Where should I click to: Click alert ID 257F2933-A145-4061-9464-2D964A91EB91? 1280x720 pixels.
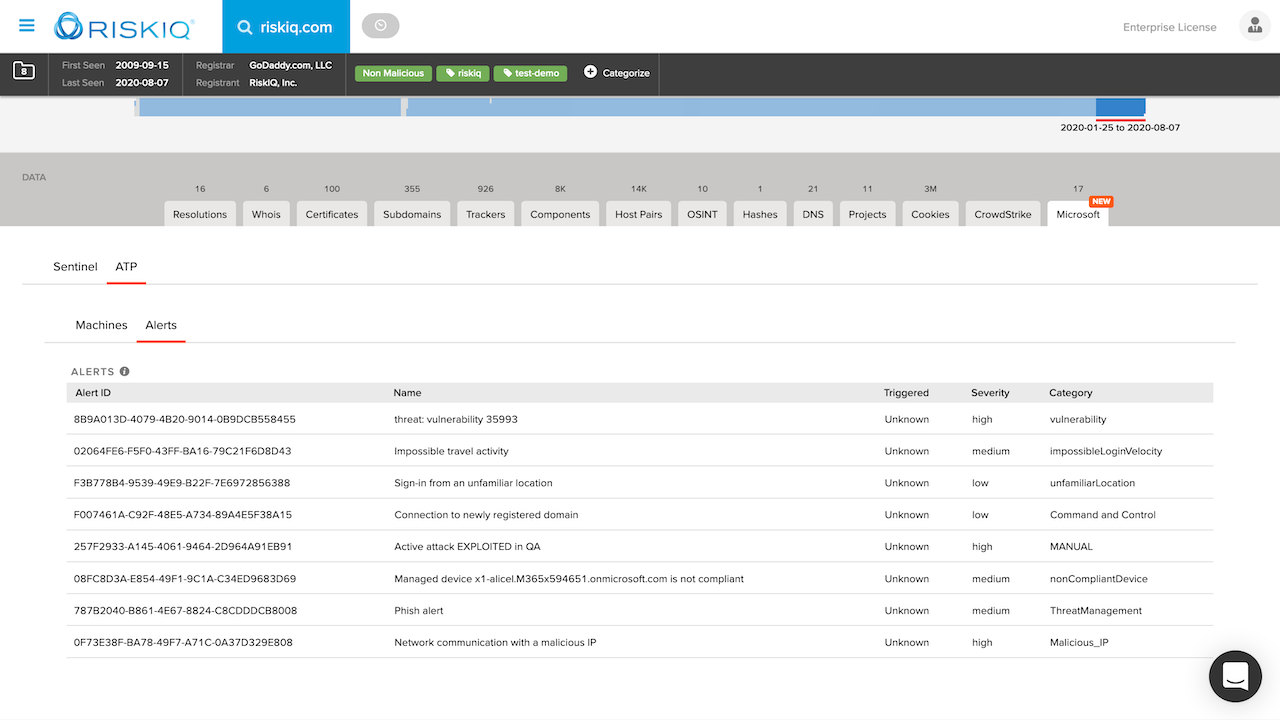(x=183, y=547)
